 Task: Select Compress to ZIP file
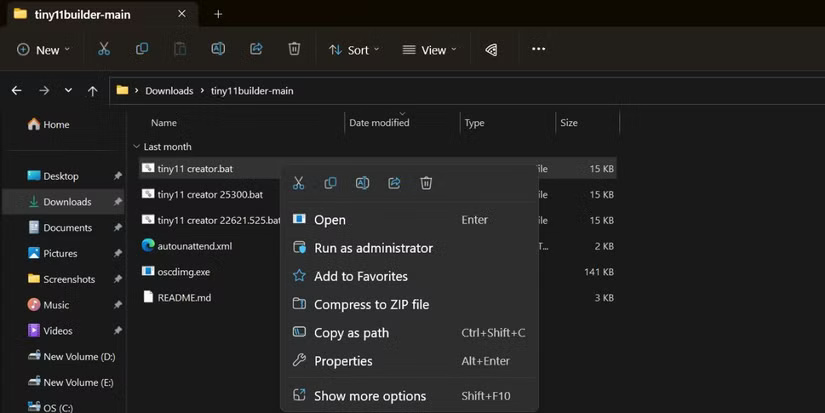click(371, 305)
